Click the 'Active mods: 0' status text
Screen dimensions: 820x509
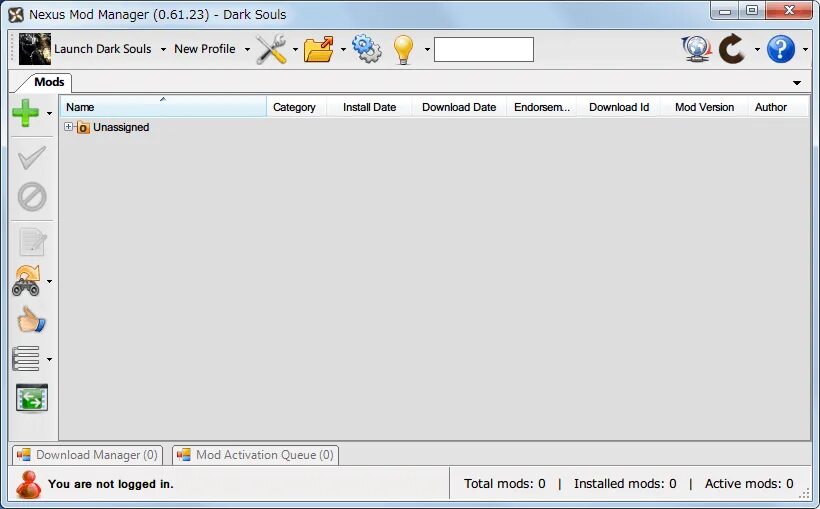tap(749, 484)
